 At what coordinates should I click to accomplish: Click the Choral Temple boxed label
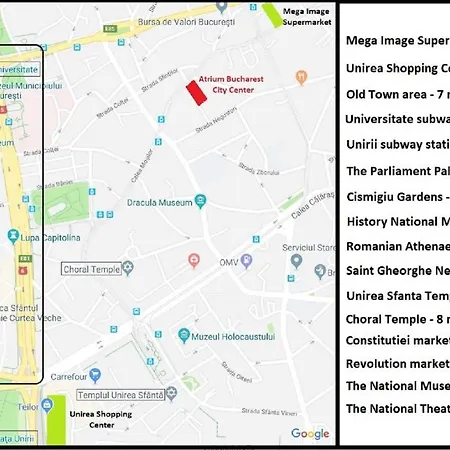tap(91, 269)
